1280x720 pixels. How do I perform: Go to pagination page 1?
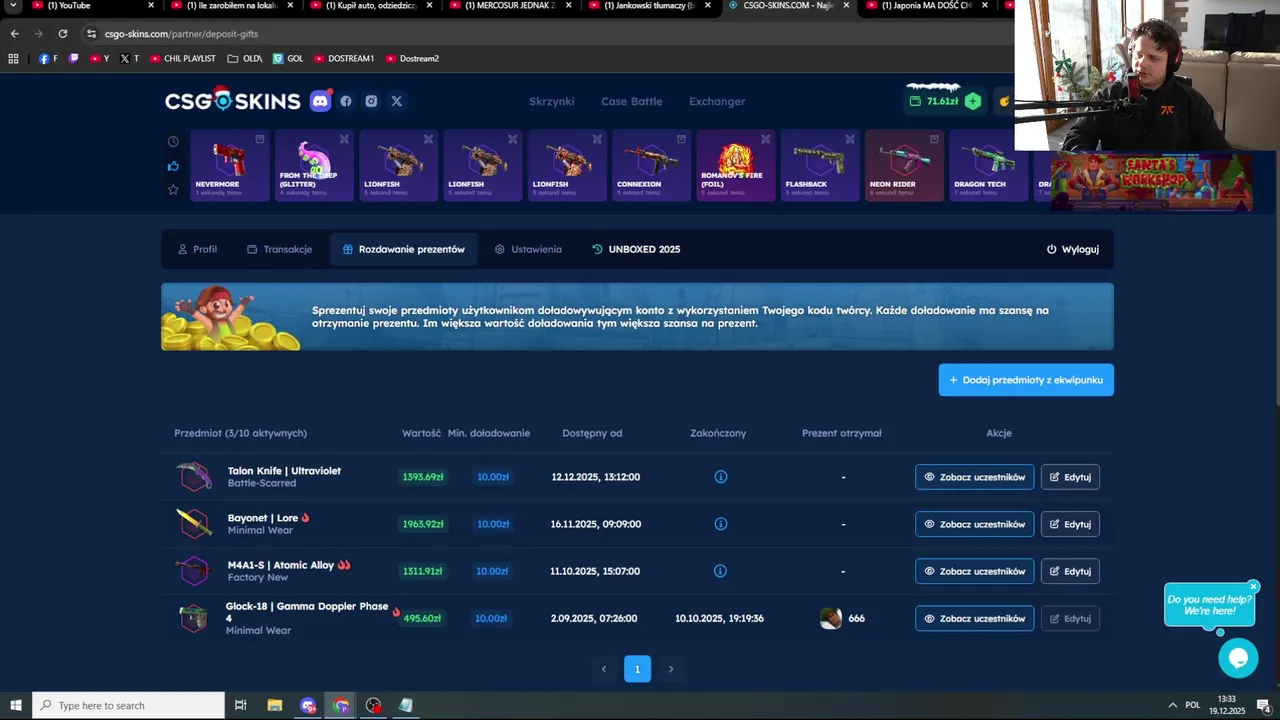click(x=637, y=669)
